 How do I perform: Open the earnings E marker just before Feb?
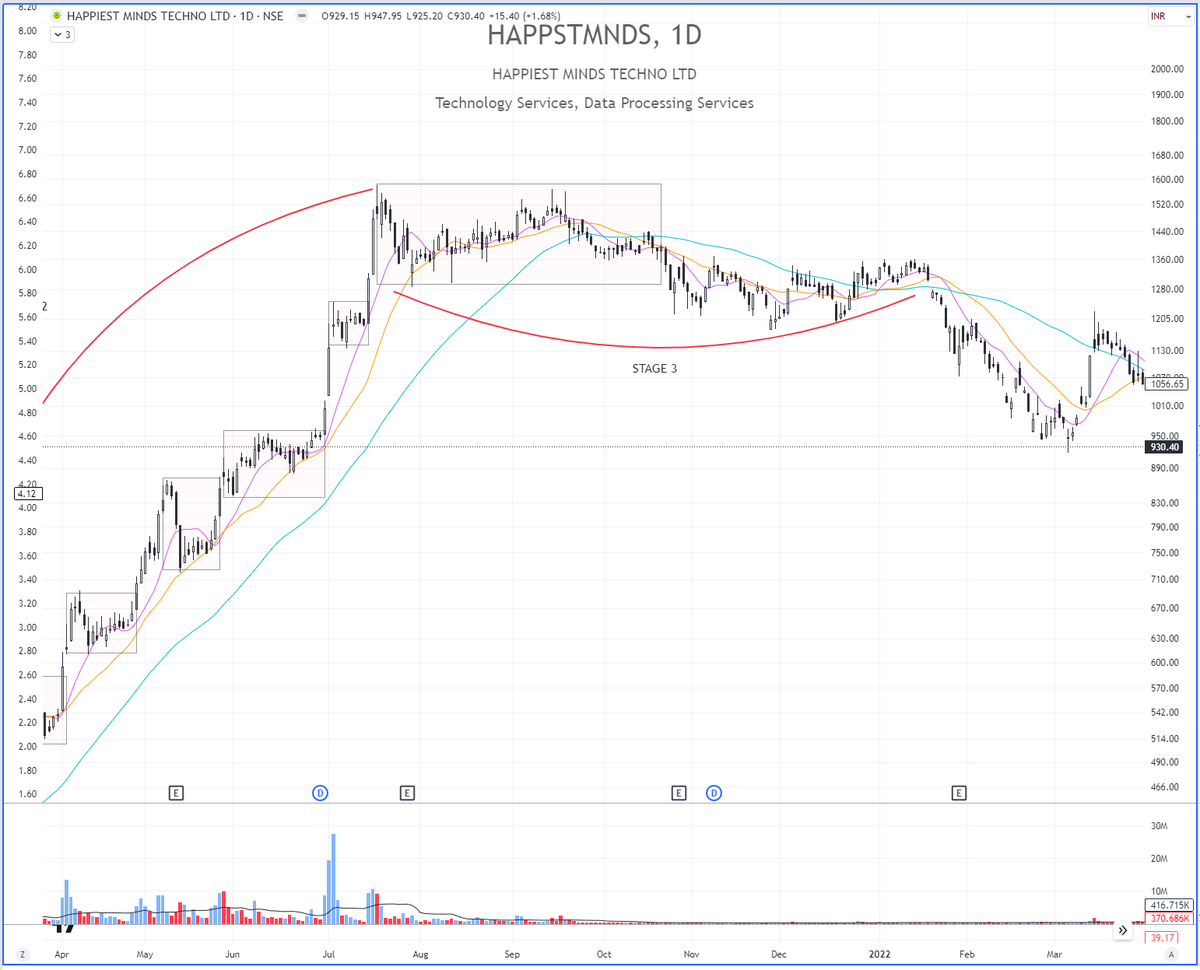[x=958, y=793]
